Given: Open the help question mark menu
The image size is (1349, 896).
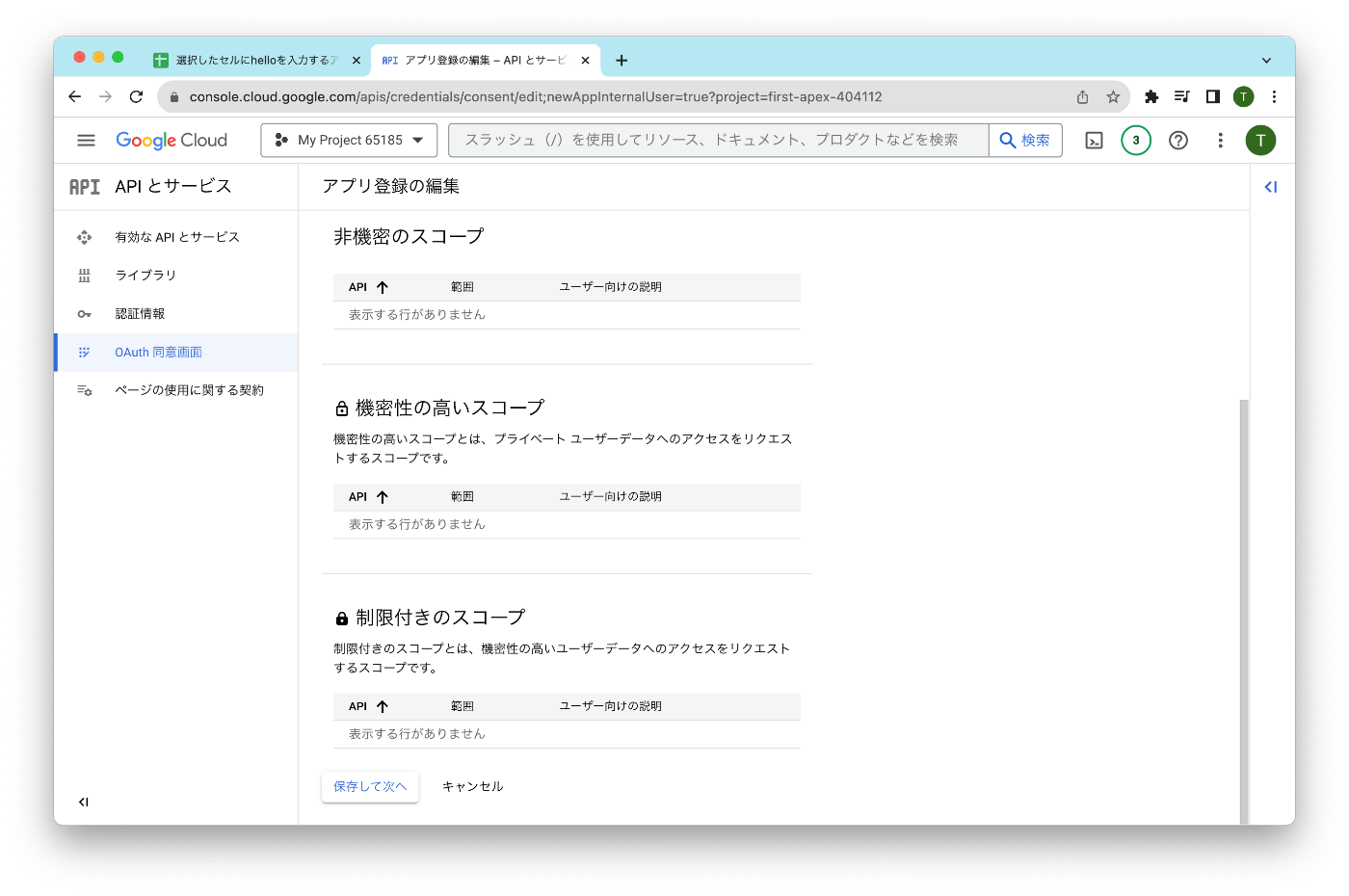Looking at the screenshot, I should click(1177, 141).
